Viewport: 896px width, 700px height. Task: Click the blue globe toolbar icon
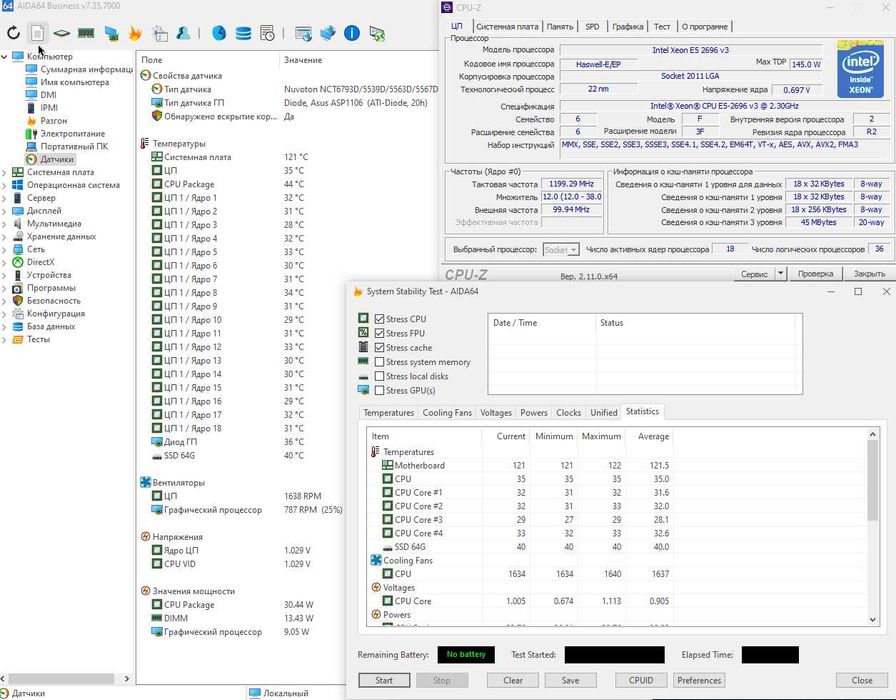[x=219, y=34]
